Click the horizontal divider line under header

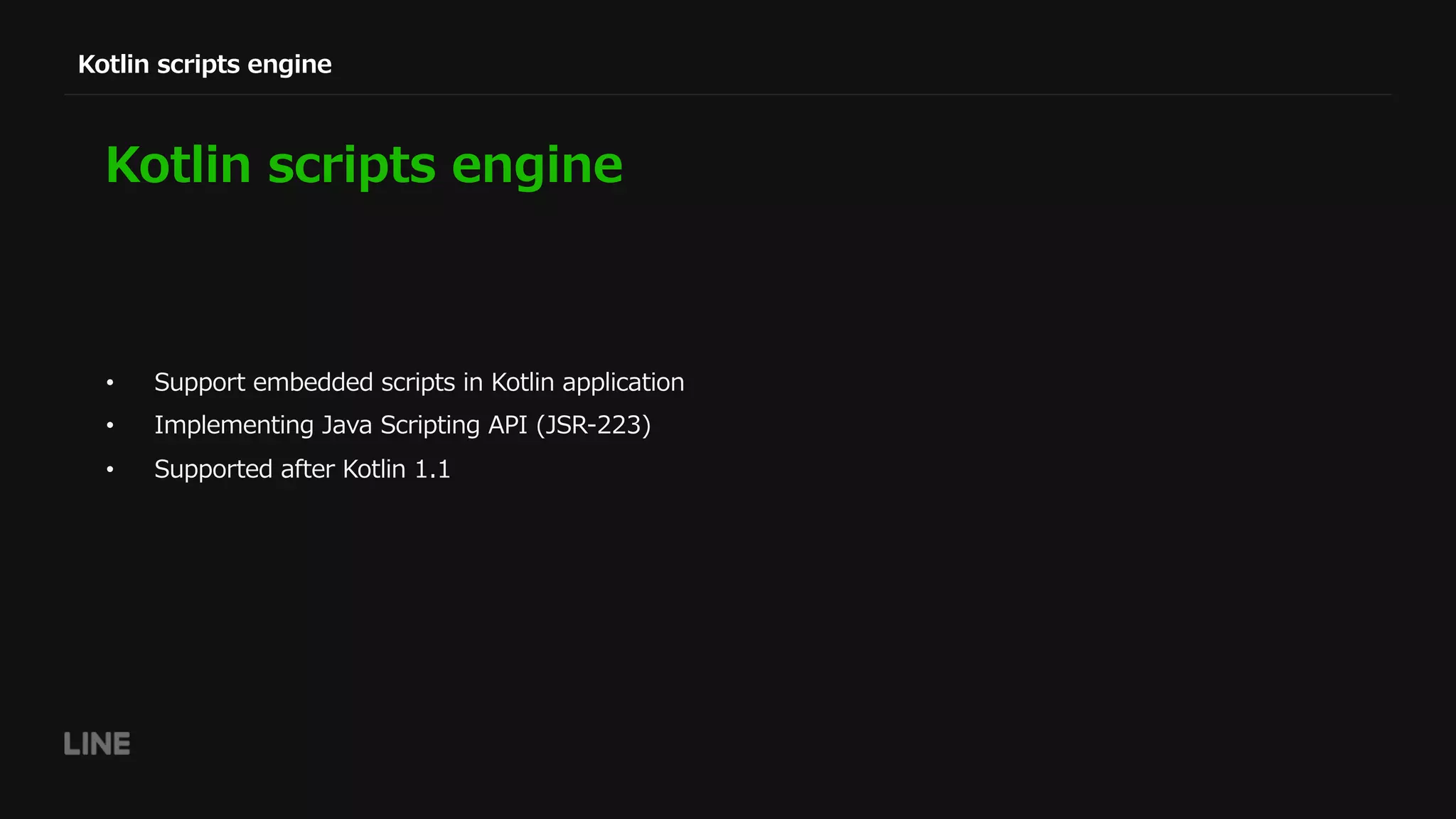tap(728, 94)
